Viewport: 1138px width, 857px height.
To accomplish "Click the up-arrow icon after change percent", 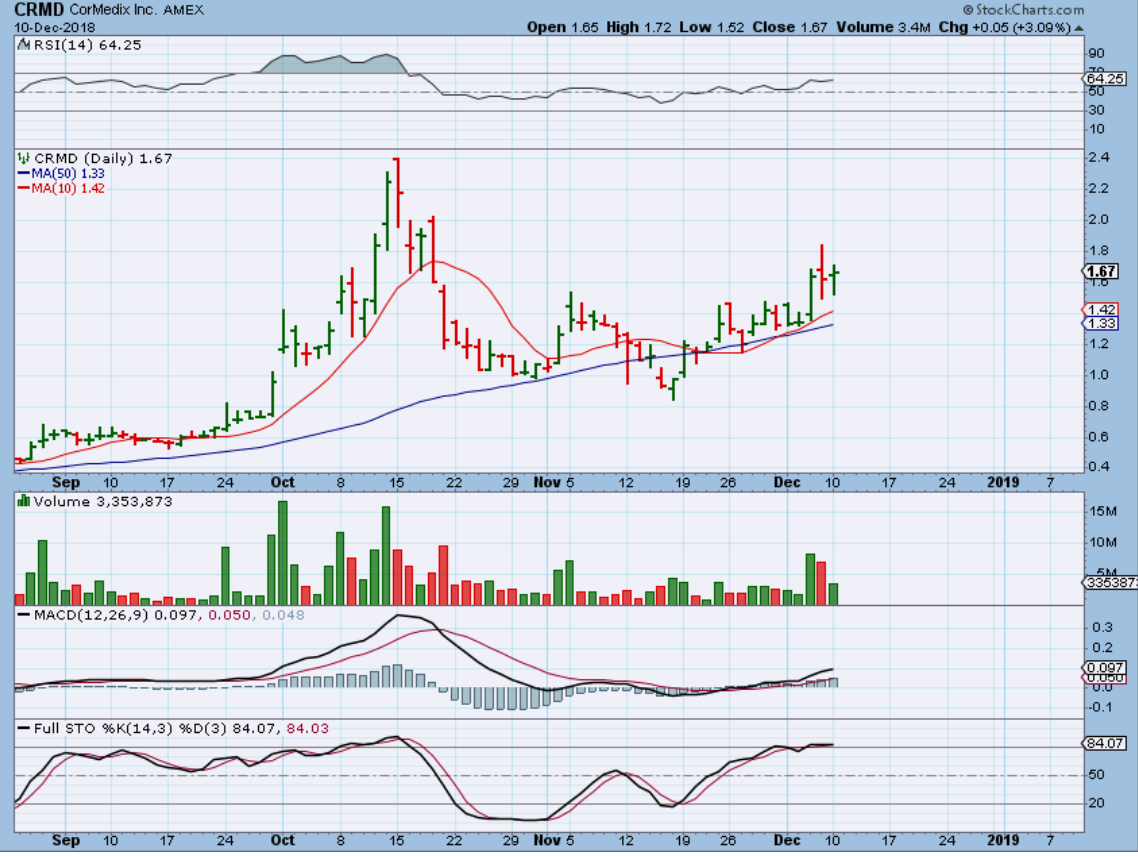I will [1078, 28].
